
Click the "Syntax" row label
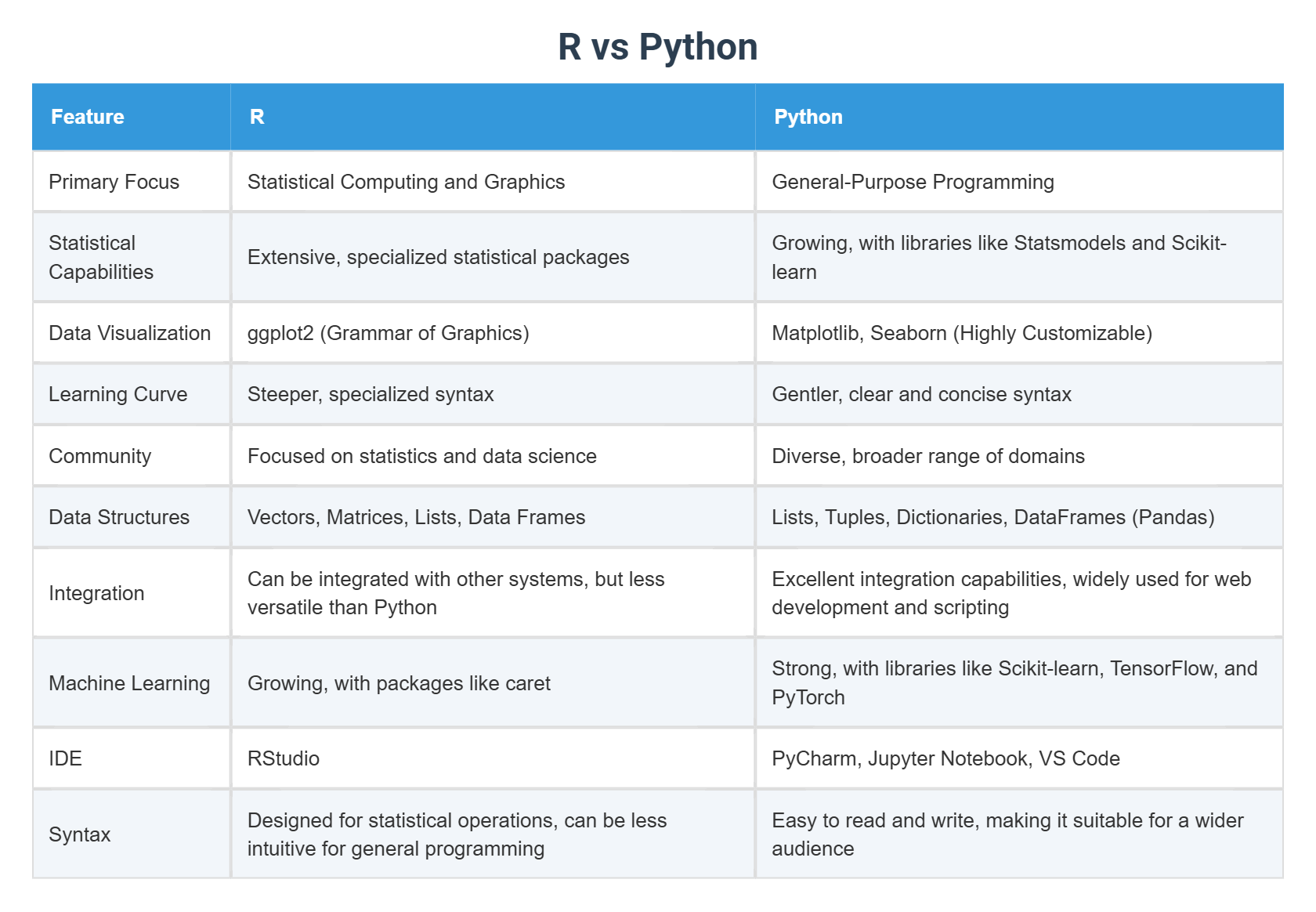(132, 834)
